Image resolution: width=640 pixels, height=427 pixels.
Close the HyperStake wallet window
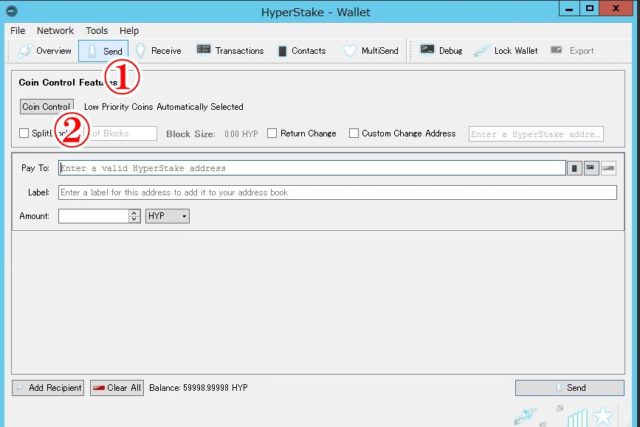click(616, 8)
